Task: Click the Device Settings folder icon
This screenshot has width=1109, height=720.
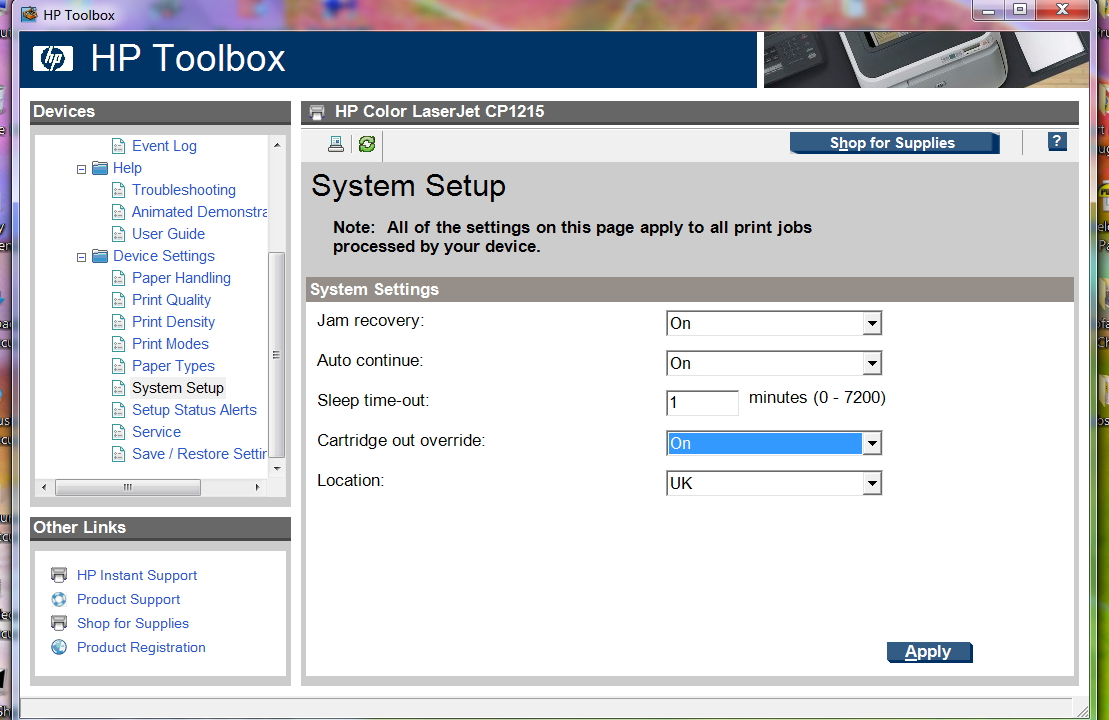Action: pos(100,256)
